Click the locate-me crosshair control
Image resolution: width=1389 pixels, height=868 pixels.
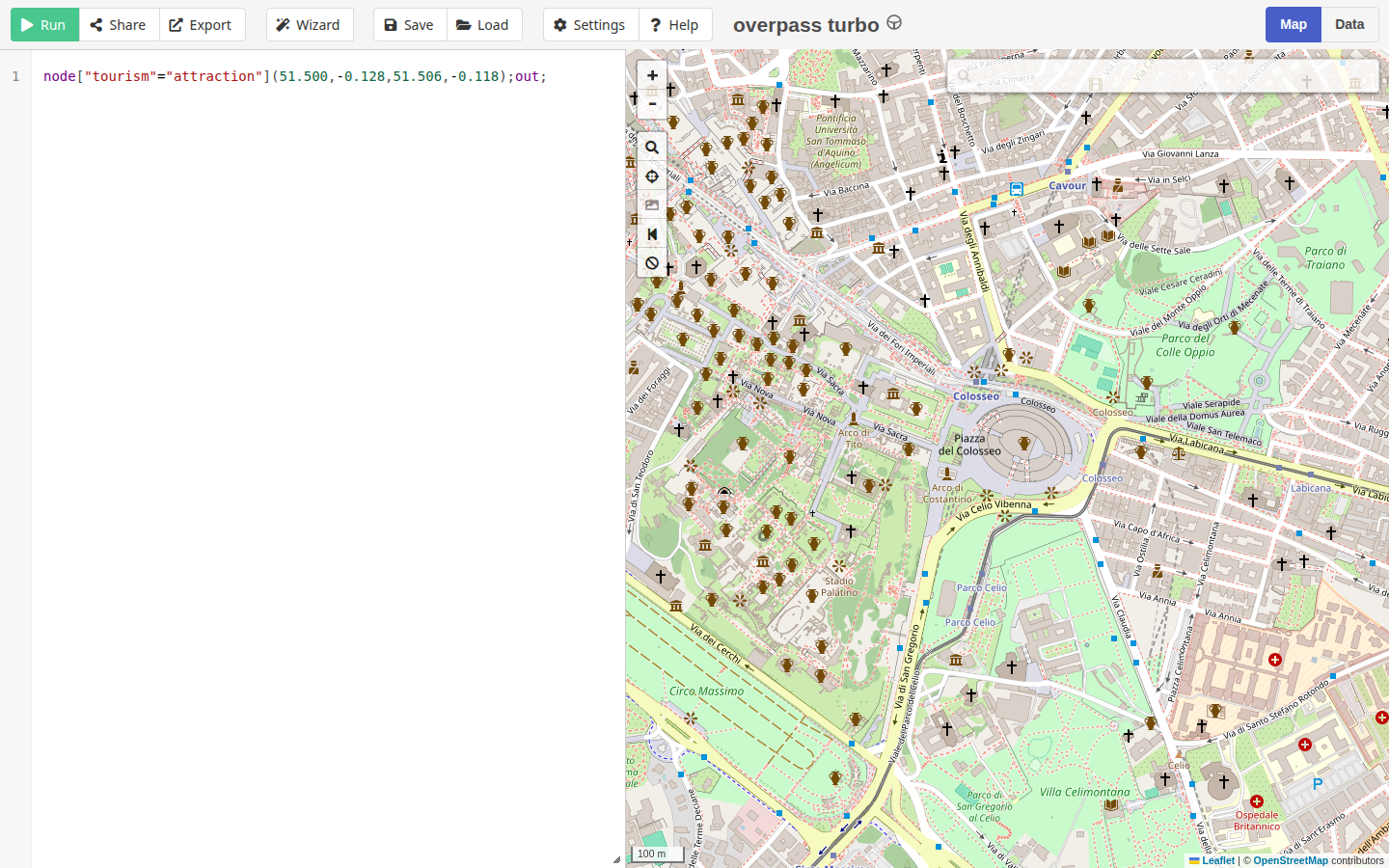[x=652, y=176]
